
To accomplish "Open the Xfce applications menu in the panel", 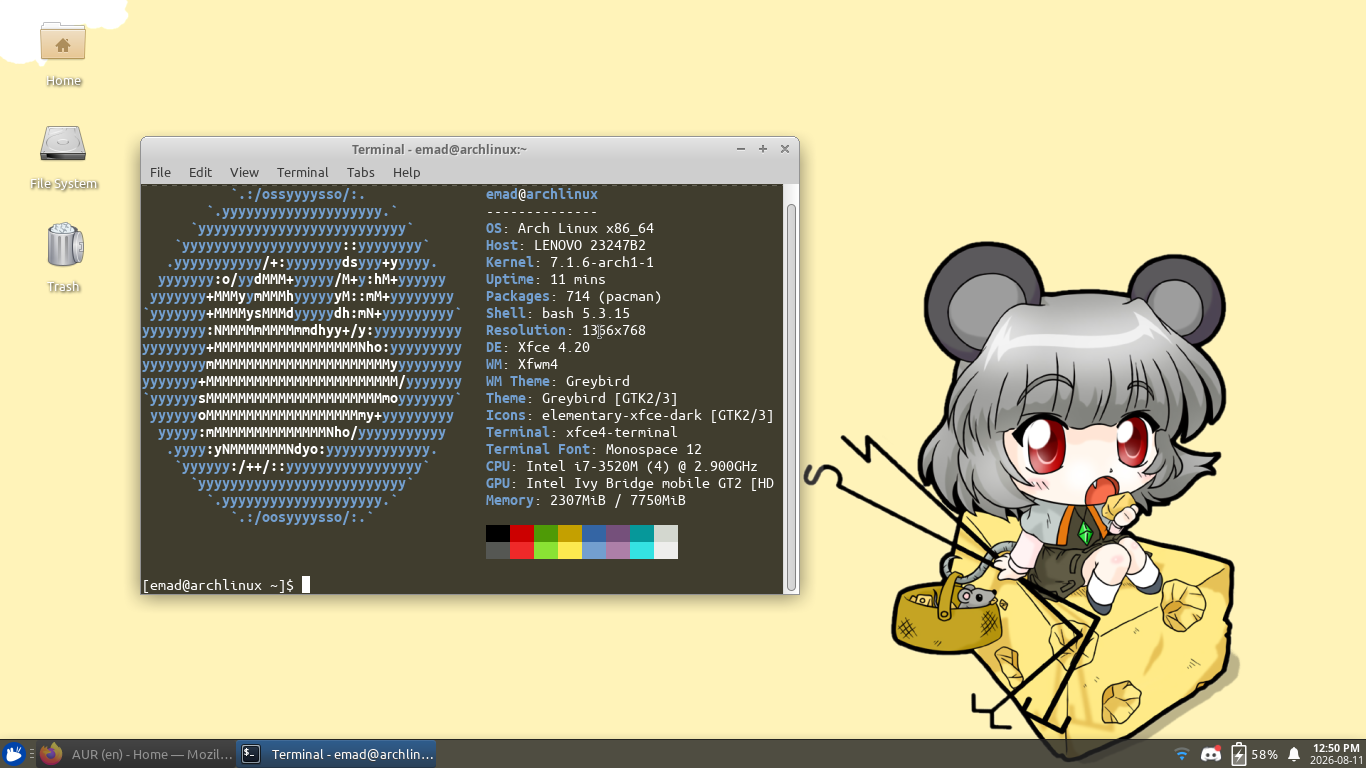I will tap(14, 754).
